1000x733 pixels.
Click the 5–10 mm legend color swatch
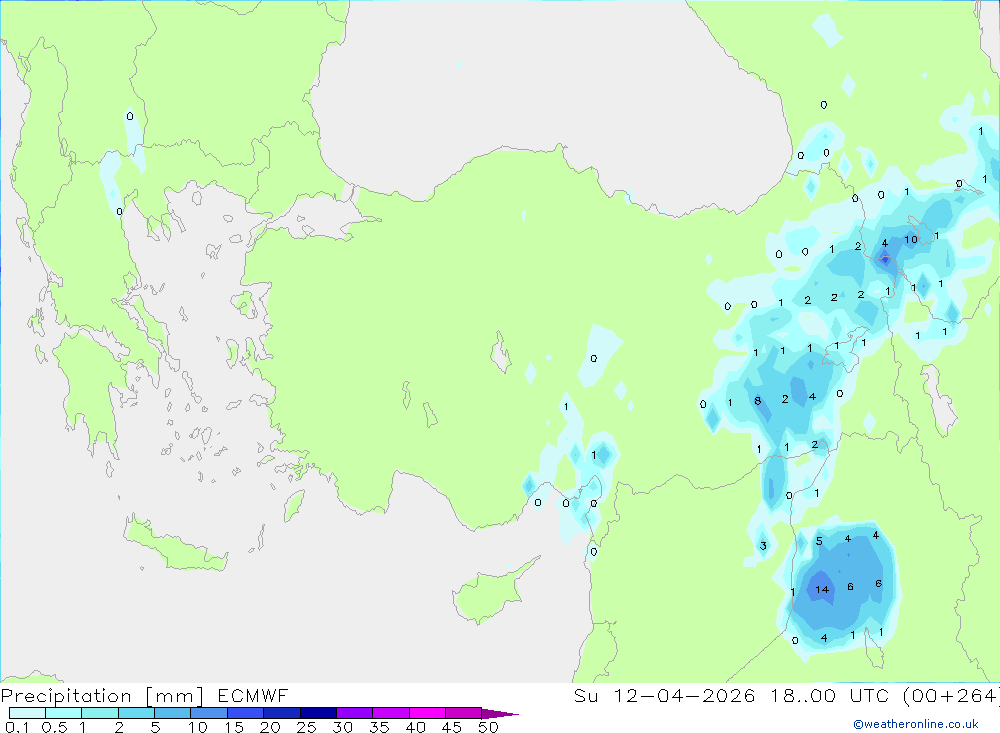172,713
